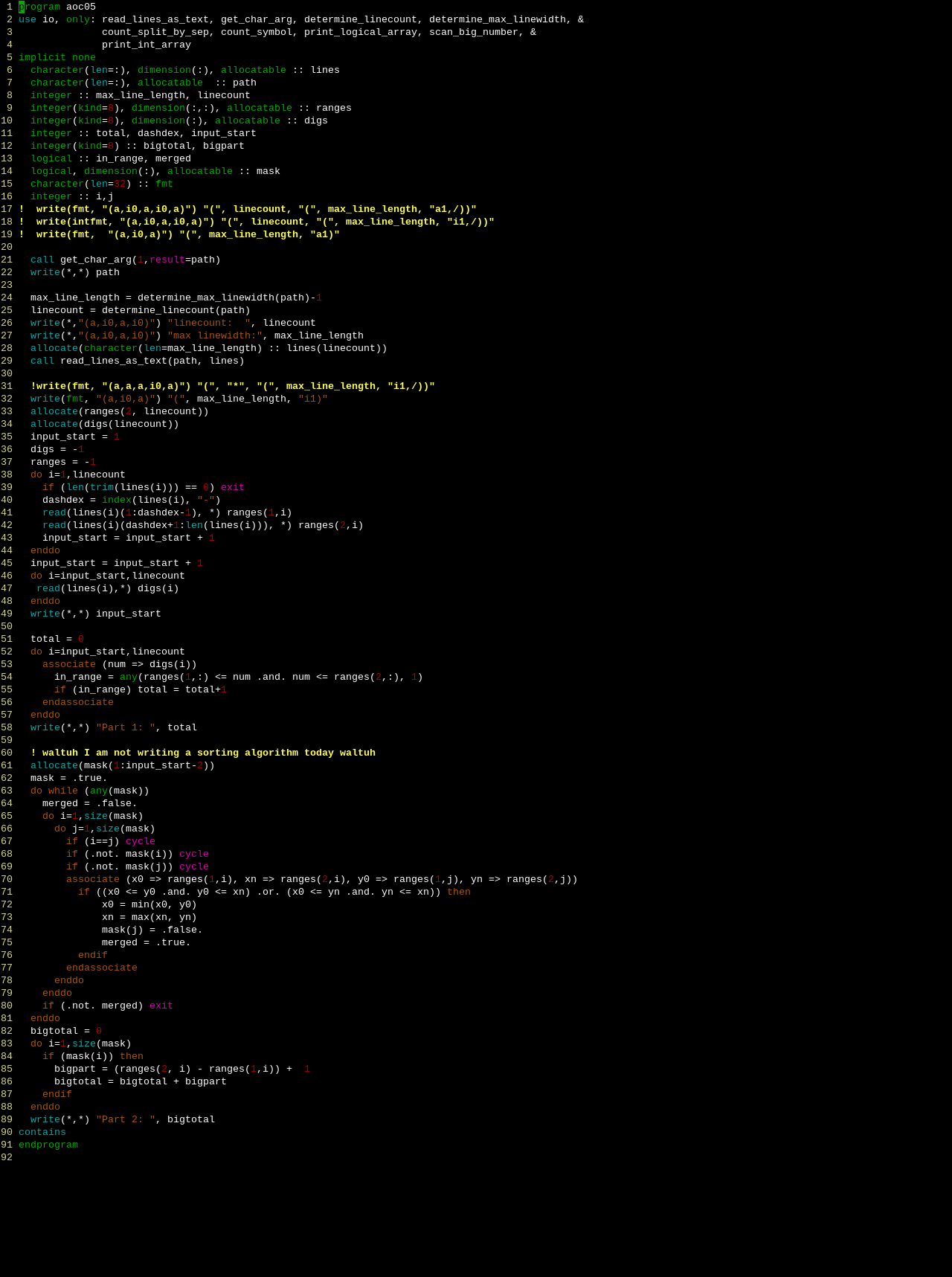Screen dimensions: 952x1277
Task: Click the "Part 2: " string literal
Action: pyautogui.click(x=126, y=1119)
